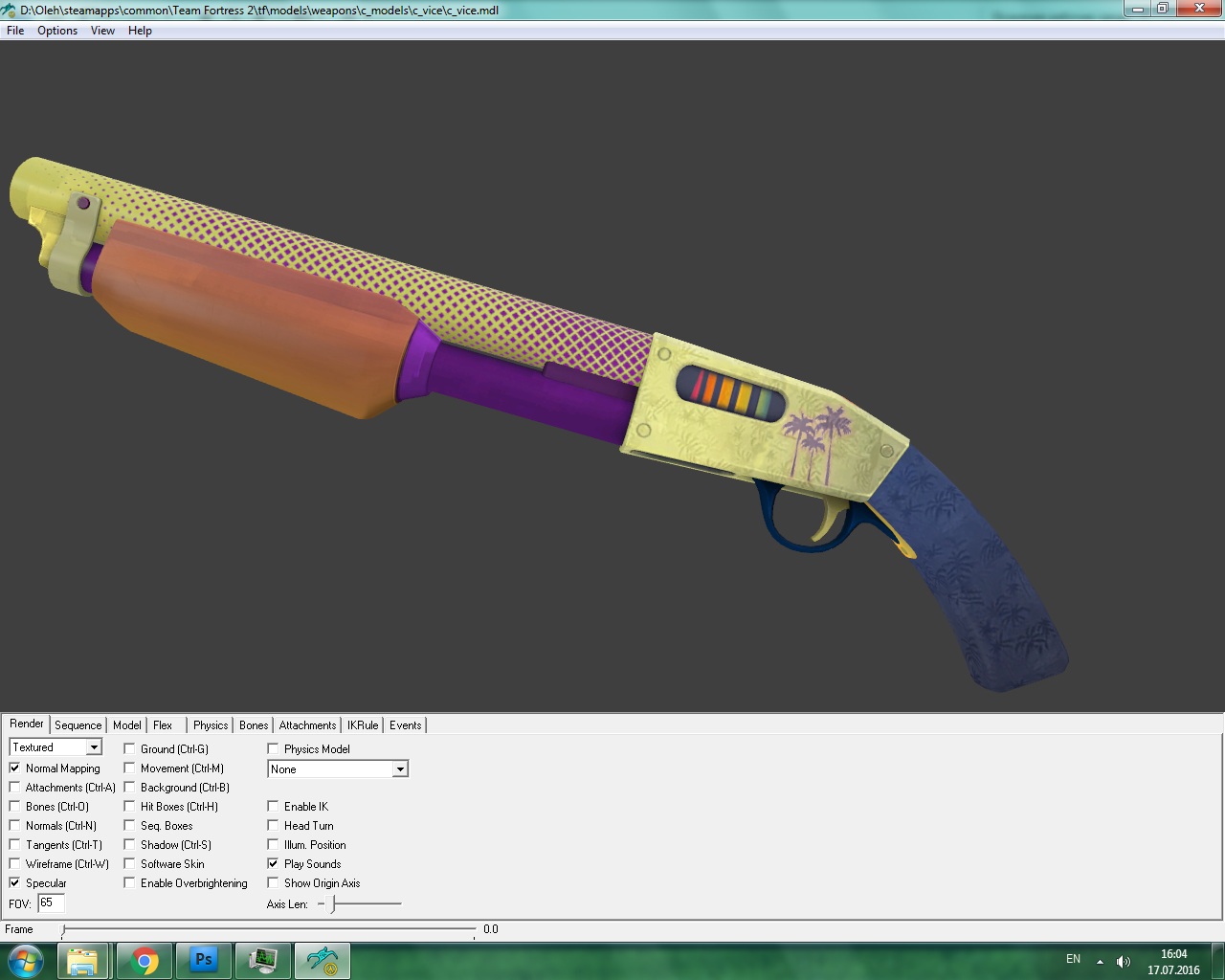This screenshot has height=980, width=1225.
Task: Show Hit Boxes (Ctrl-H)
Action: point(129,807)
